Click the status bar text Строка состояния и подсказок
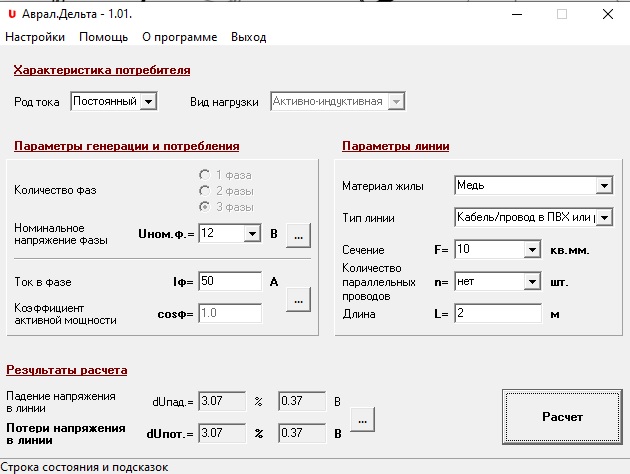Viewport: 630px width, 474px height. click(84, 467)
